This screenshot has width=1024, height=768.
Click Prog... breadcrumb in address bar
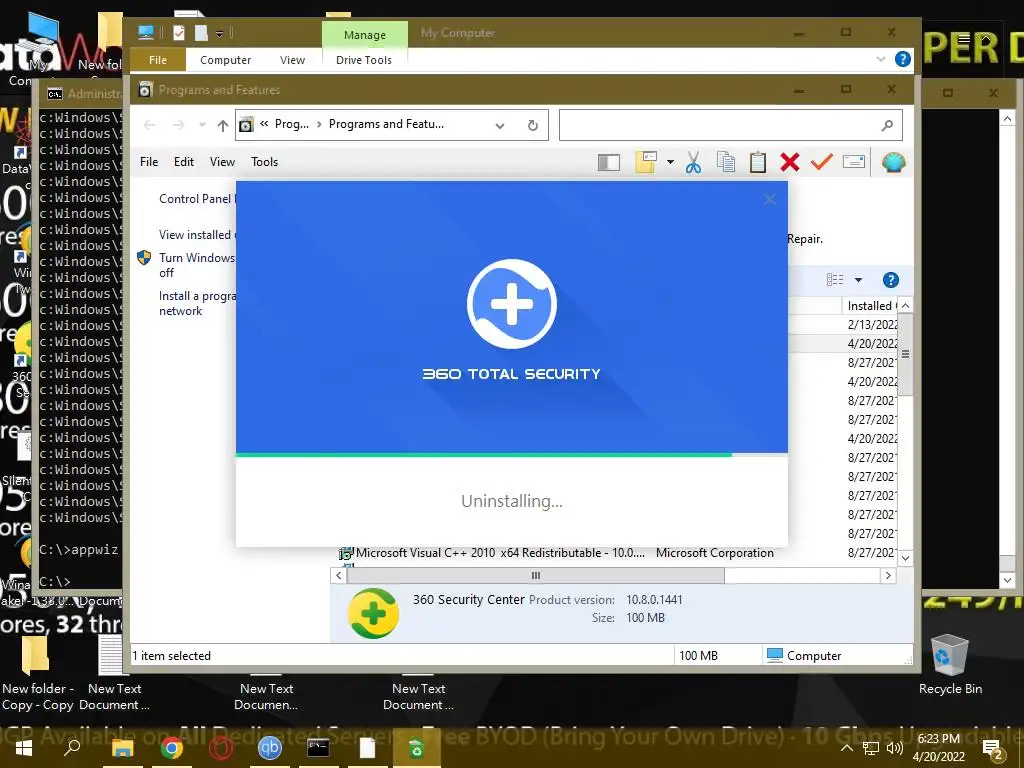pos(291,124)
